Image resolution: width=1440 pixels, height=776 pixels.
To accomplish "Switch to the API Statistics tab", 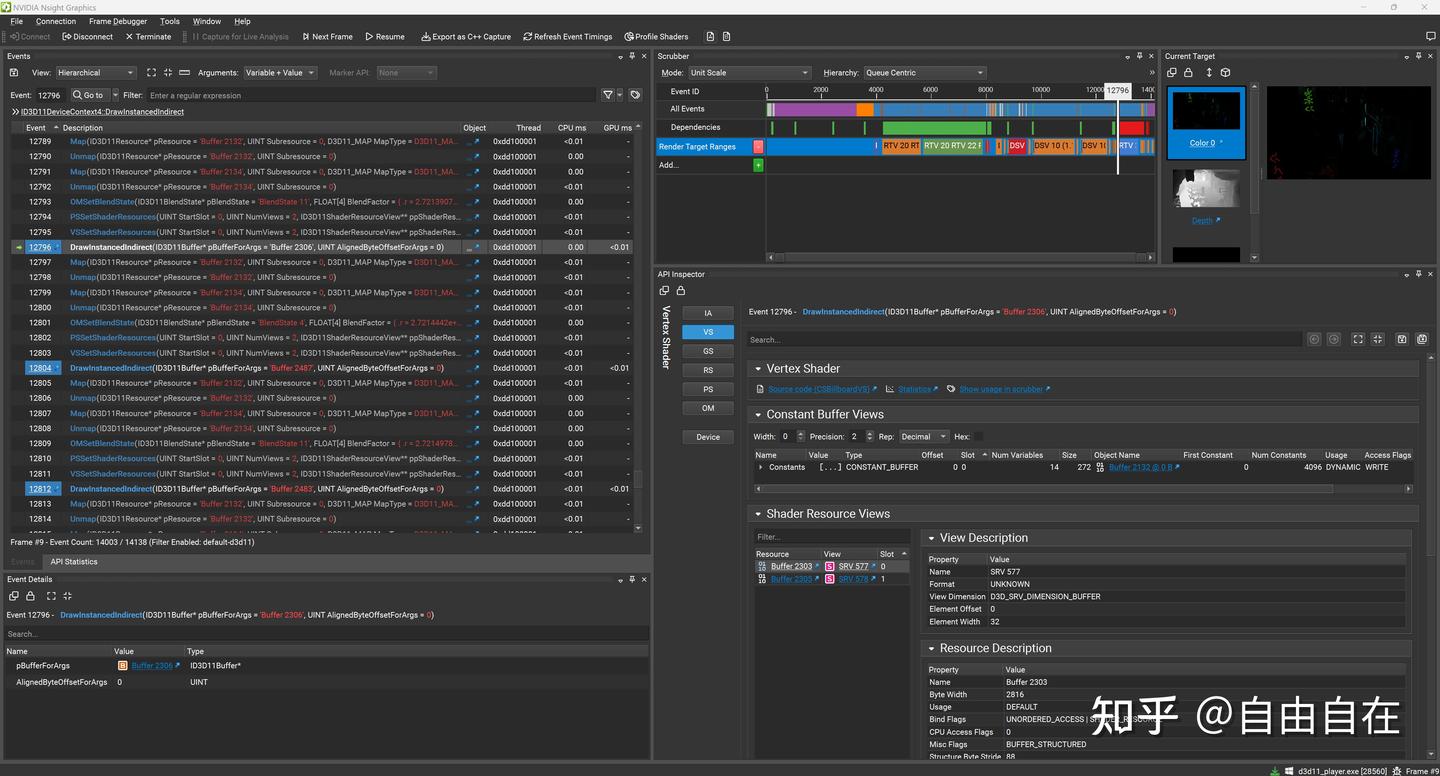I will (73, 561).
